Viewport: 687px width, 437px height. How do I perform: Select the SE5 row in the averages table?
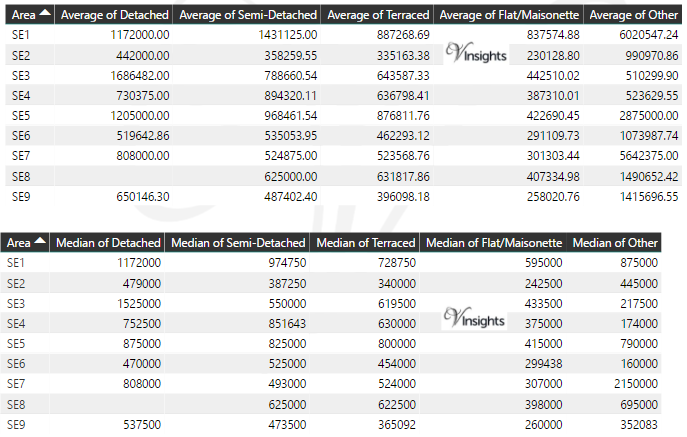tap(21, 115)
